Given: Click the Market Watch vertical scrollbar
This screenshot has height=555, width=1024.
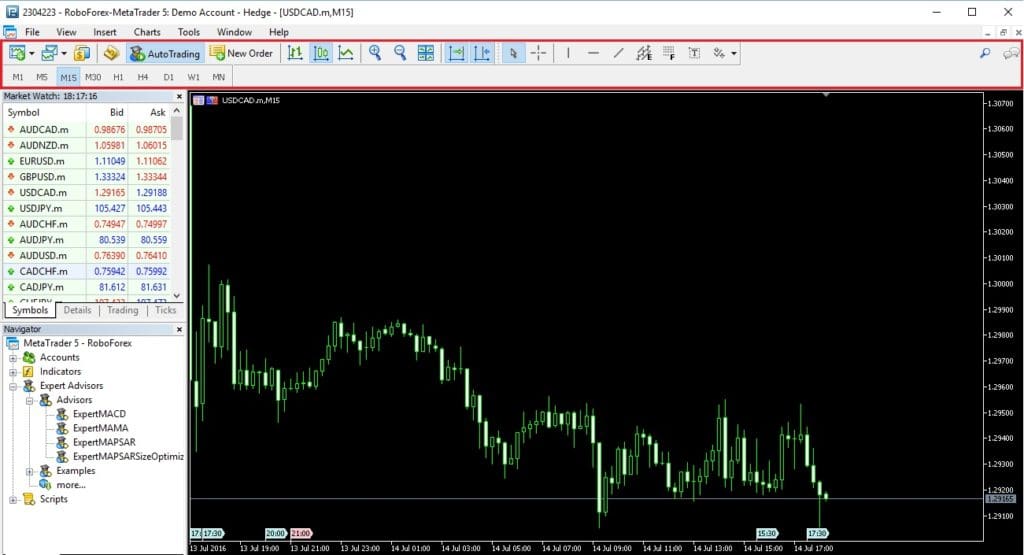Looking at the screenshot, I should (x=176, y=202).
